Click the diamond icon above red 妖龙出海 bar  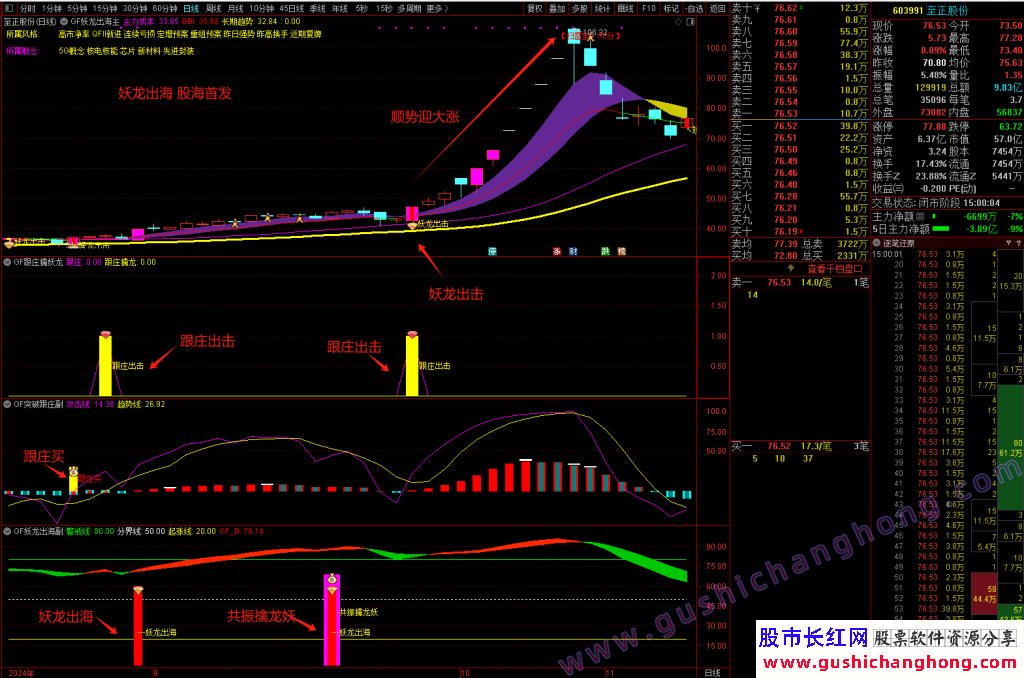pyautogui.click(x=138, y=590)
